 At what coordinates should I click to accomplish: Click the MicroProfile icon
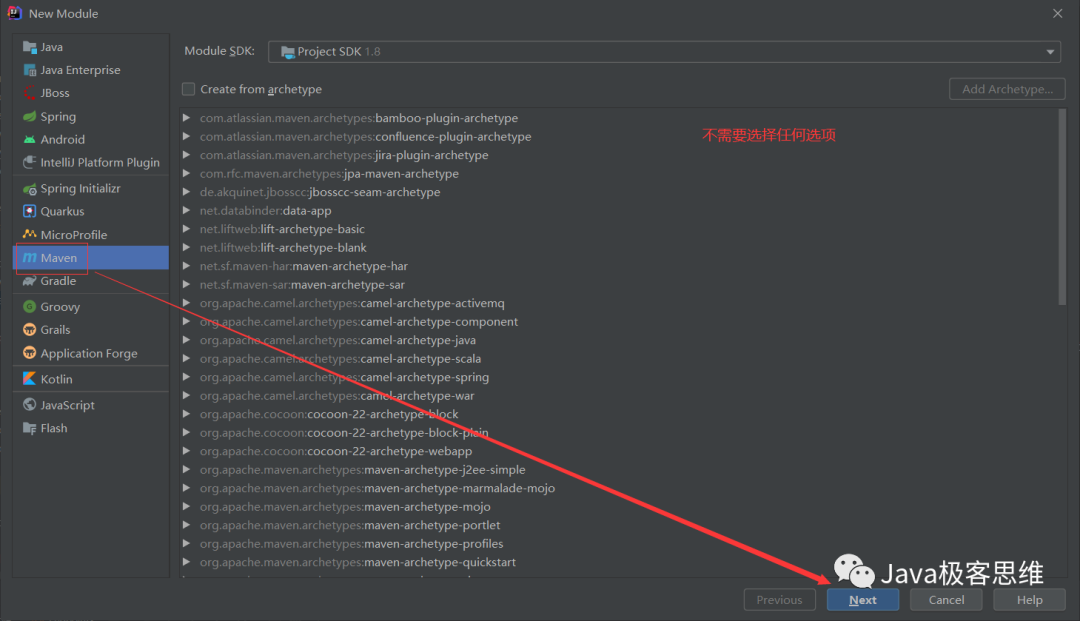click(30, 235)
